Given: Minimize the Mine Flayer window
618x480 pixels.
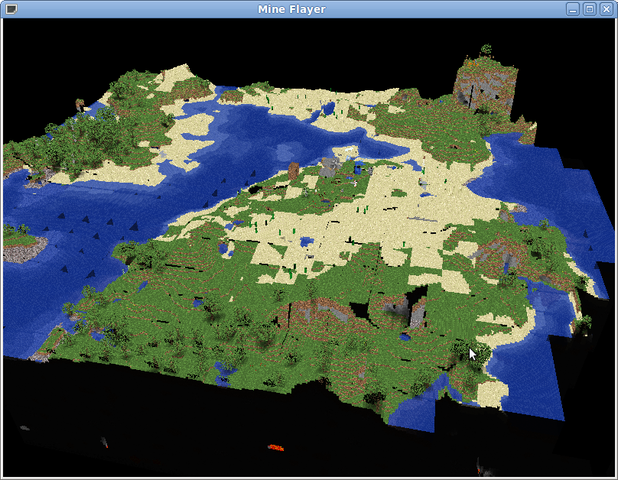Looking at the screenshot, I should pyautogui.click(x=573, y=9).
